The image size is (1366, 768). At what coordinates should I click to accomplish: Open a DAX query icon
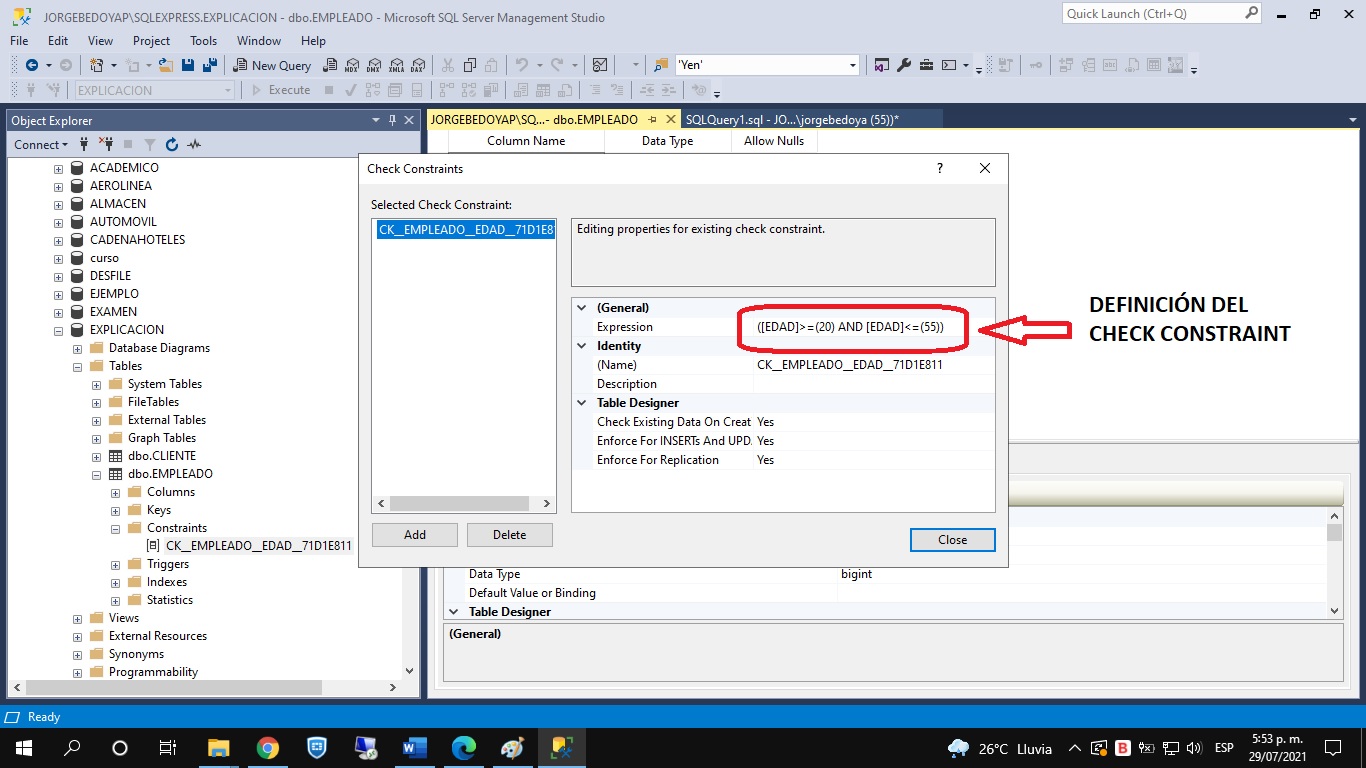tap(417, 65)
